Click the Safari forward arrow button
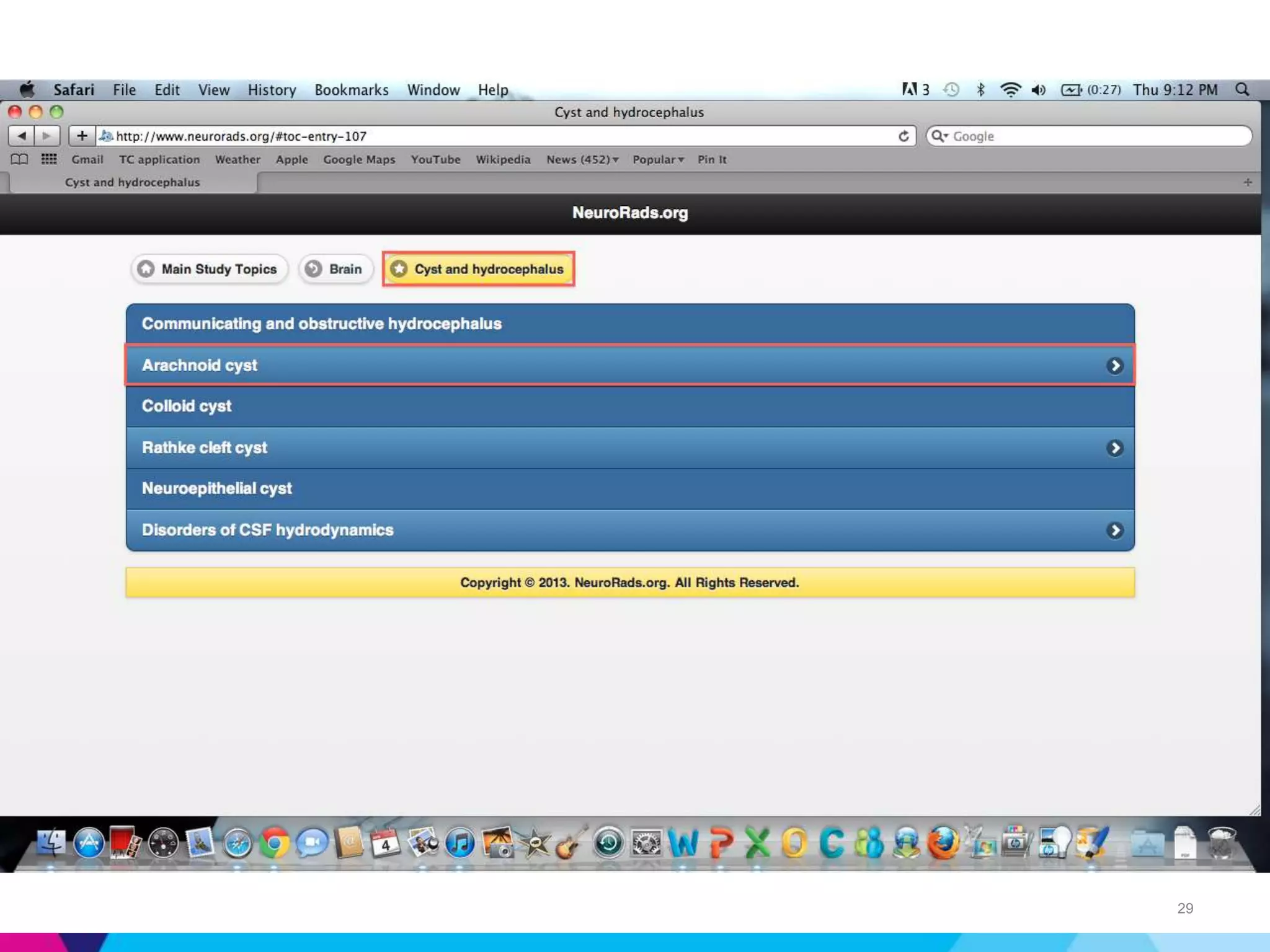The width and height of the screenshot is (1270, 952). pyautogui.click(x=47, y=136)
